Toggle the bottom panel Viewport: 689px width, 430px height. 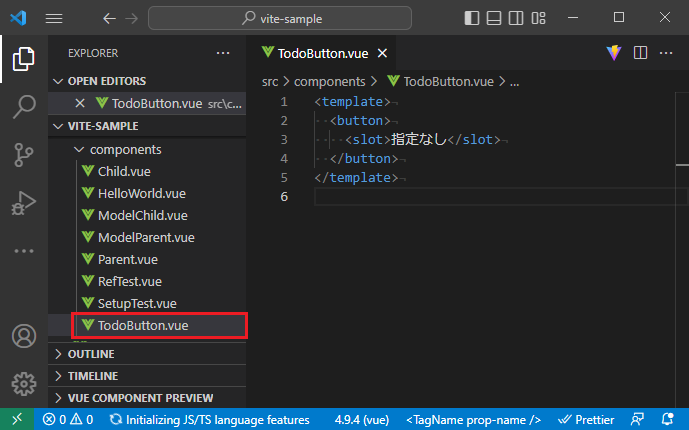click(x=494, y=18)
